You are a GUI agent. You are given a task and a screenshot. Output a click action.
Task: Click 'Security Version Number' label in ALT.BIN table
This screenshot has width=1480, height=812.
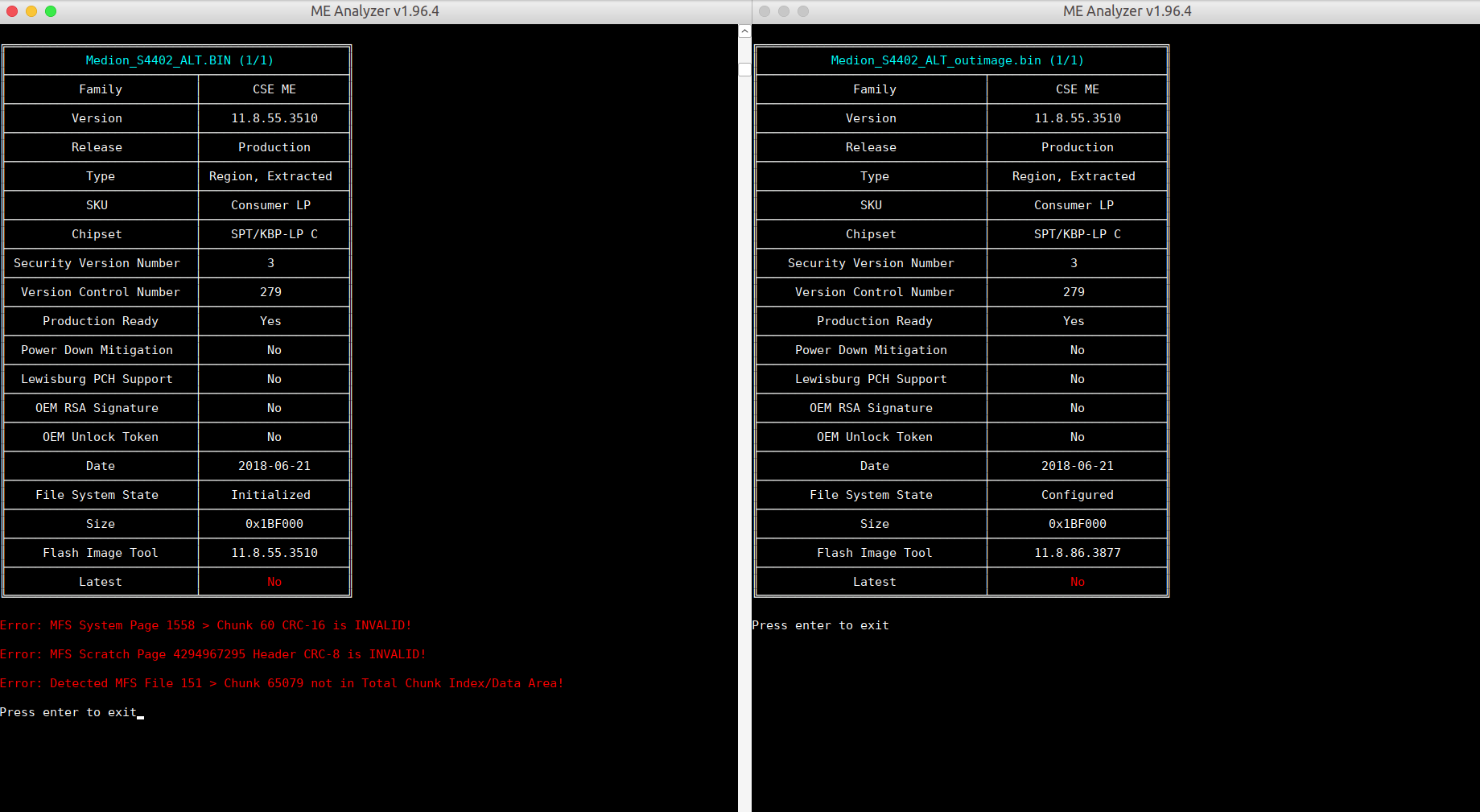pos(97,263)
